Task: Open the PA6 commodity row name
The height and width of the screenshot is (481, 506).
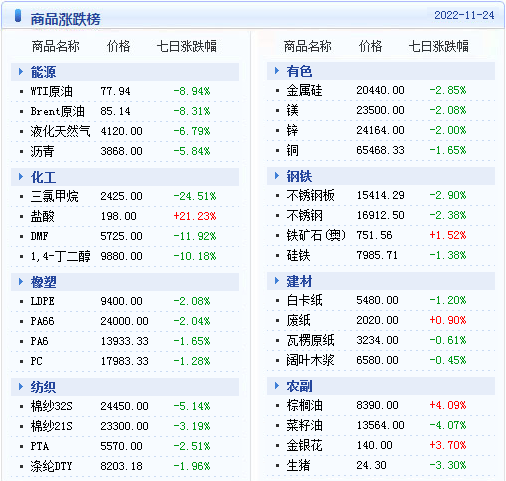Action: 39,341
